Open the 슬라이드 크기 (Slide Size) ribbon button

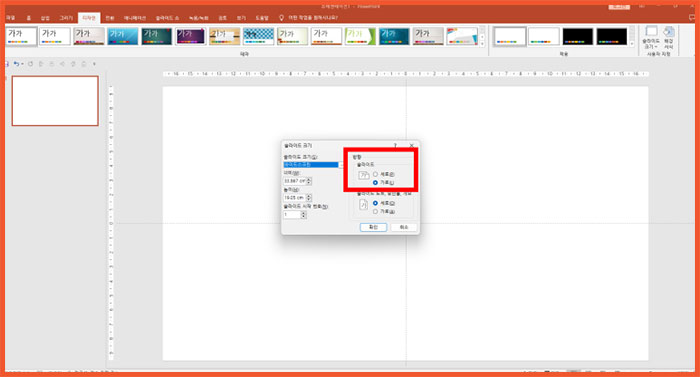point(651,38)
